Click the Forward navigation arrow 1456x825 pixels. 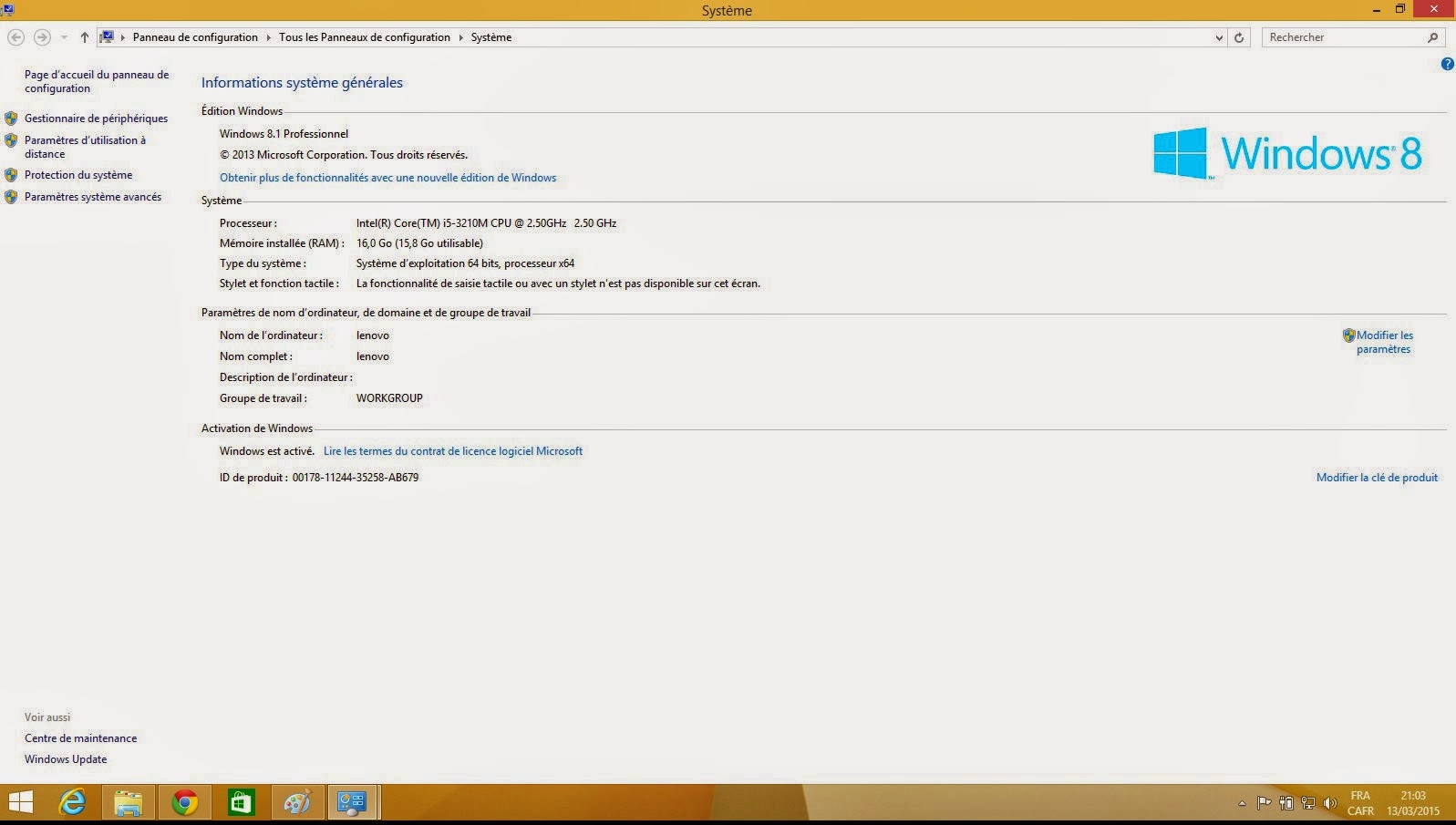[x=42, y=37]
